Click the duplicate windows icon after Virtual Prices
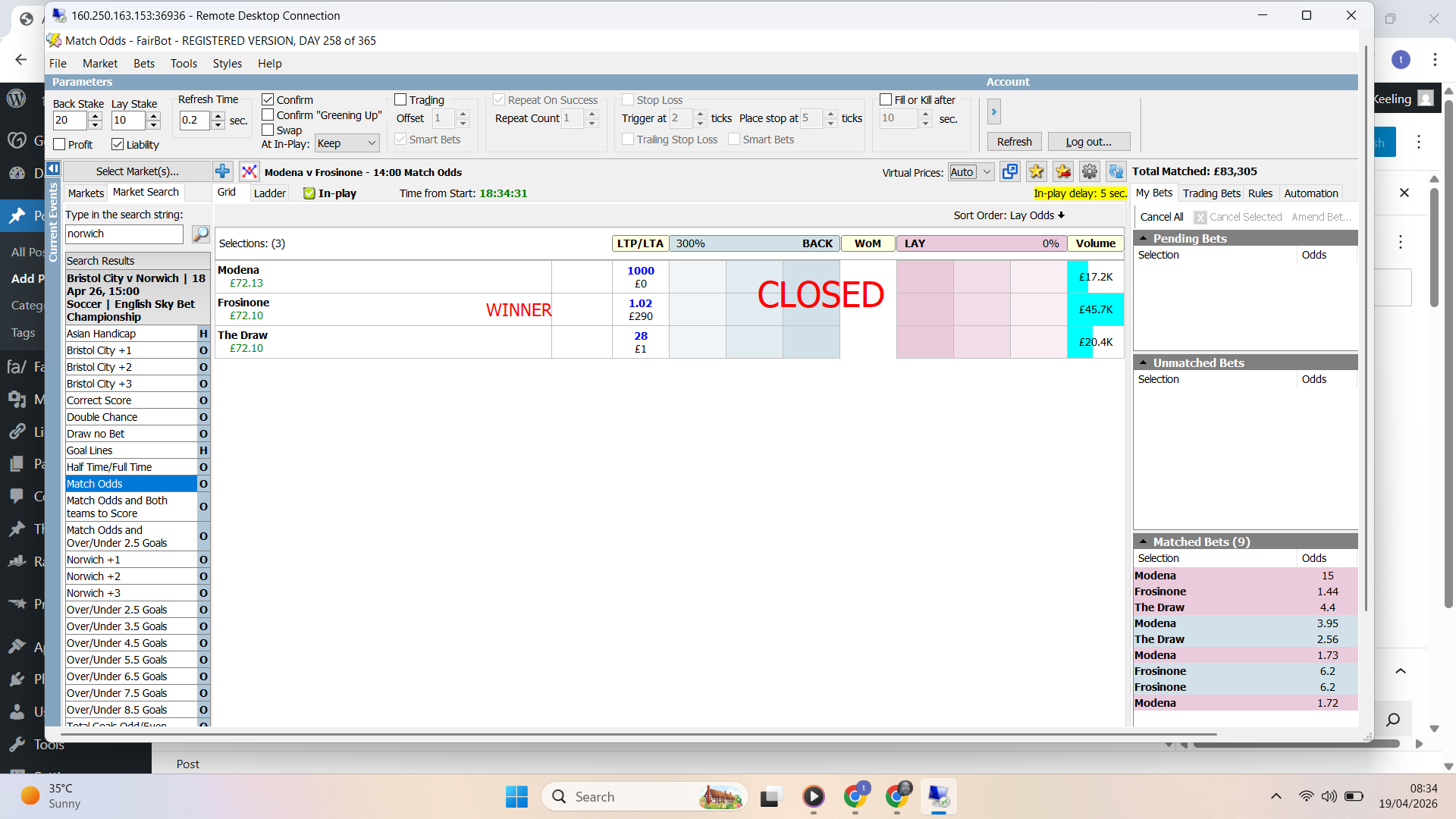The image size is (1456, 819). pyautogui.click(x=1010, y=171)
